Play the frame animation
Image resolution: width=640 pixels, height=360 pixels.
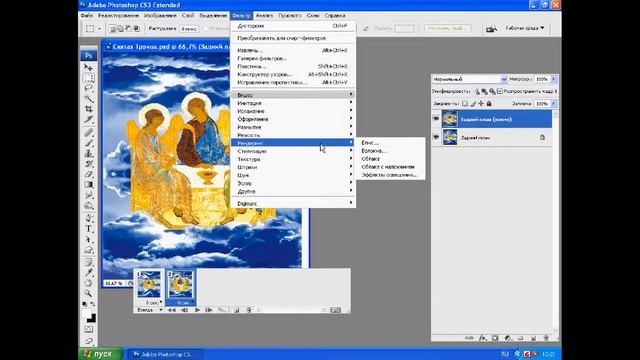197,310
